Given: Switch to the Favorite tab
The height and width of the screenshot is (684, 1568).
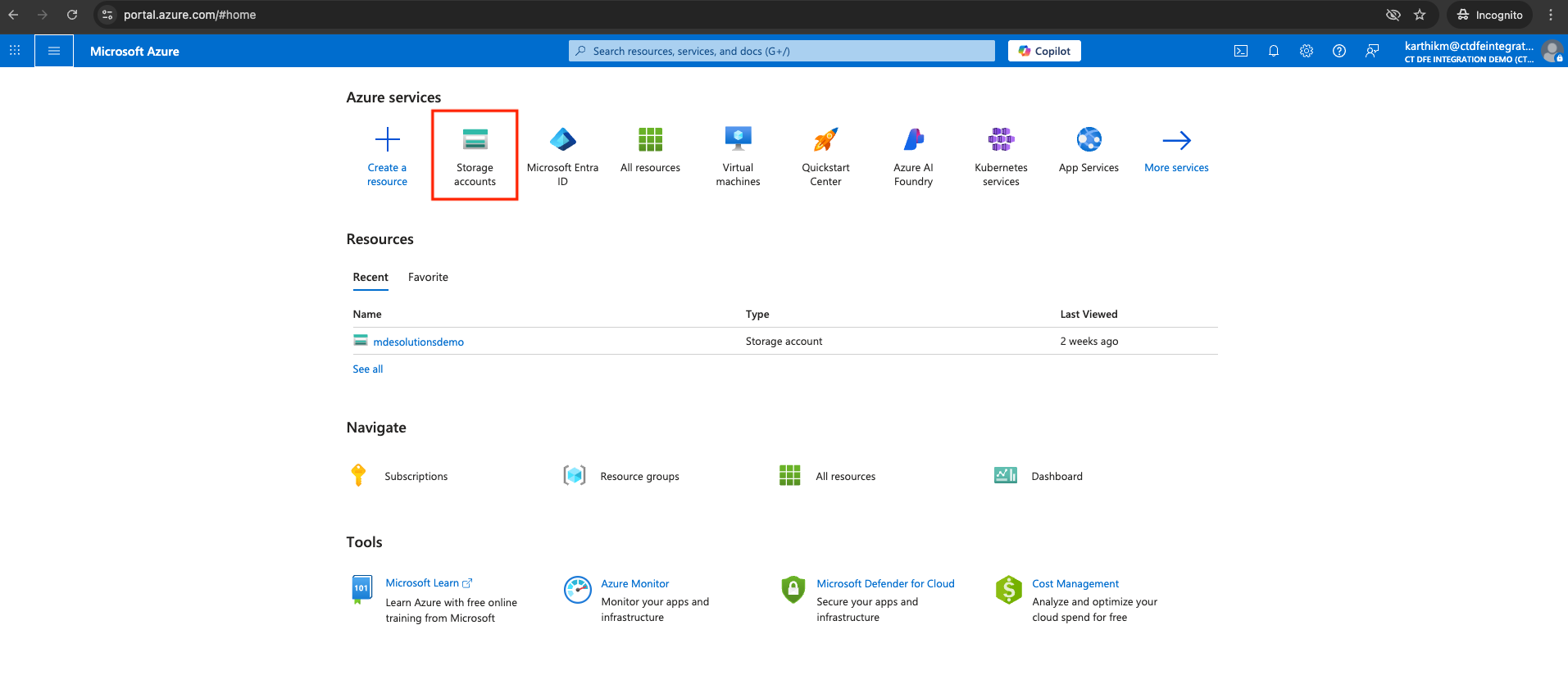Looking at the screenshot, I should [x=428, y=278].
